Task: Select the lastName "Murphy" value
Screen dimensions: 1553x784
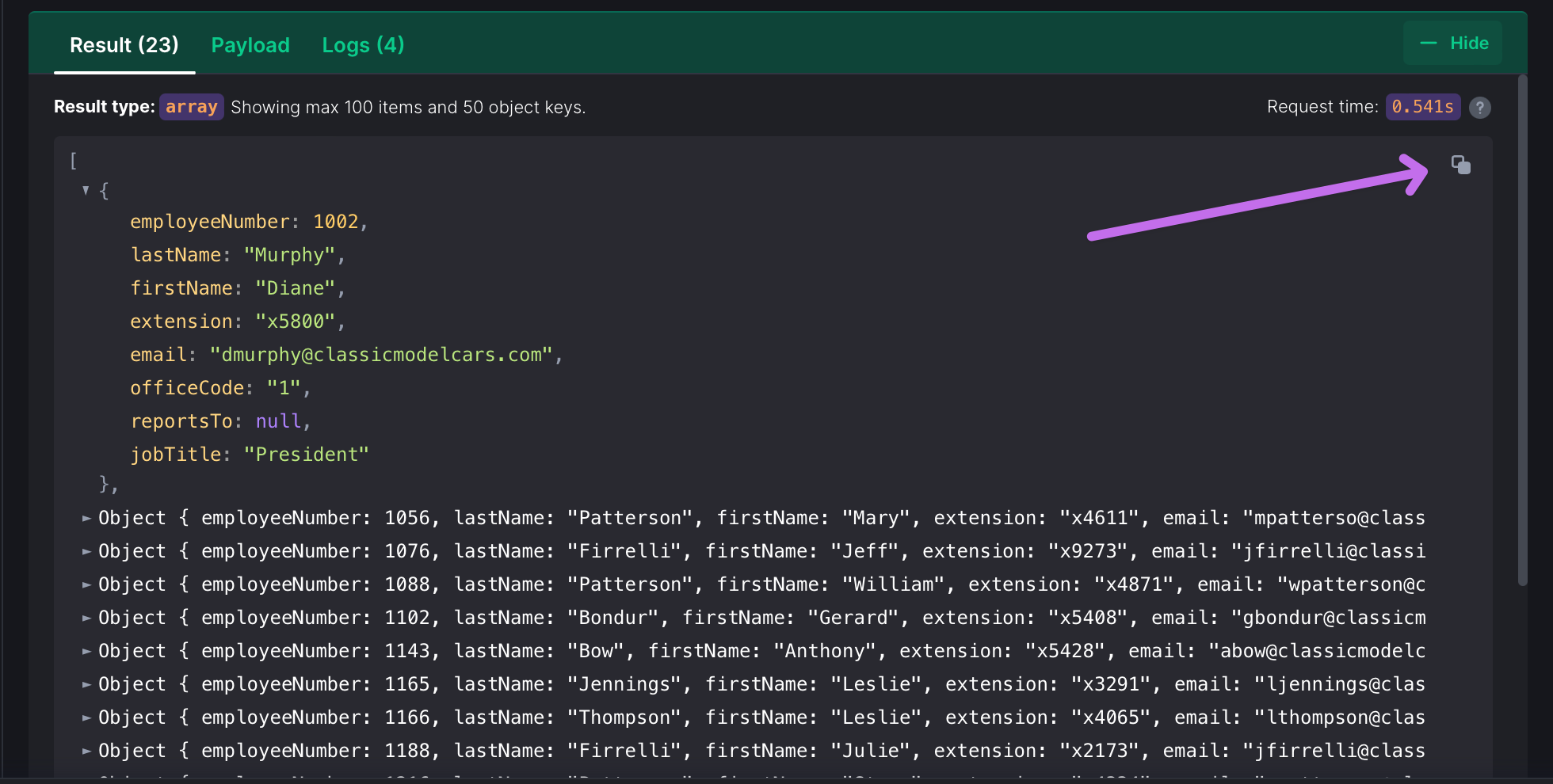Action: click(289, 255)
